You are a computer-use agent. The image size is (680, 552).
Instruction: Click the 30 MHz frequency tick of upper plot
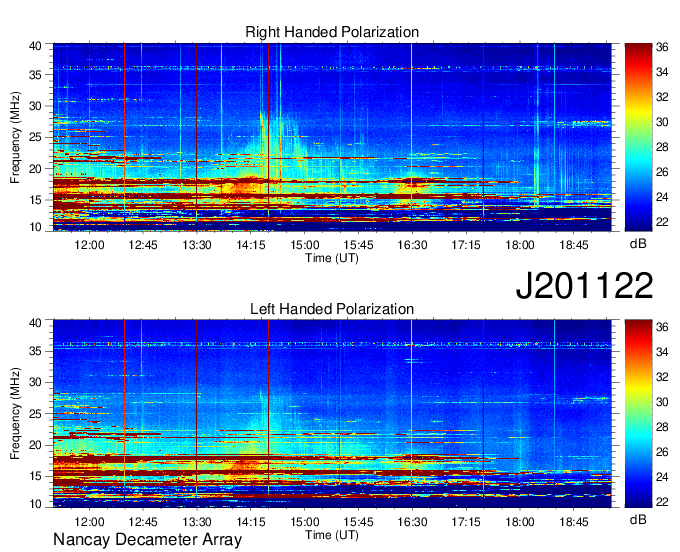(35, 106)
